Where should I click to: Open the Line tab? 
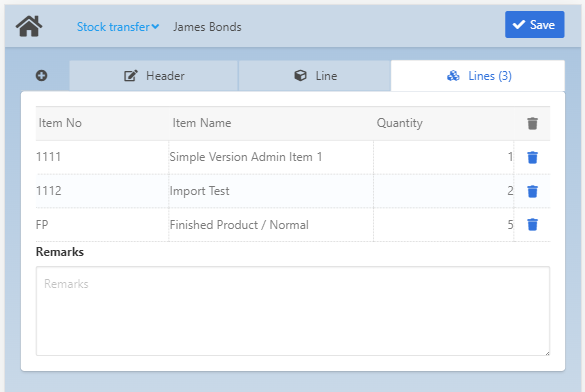tap(315, 76)
